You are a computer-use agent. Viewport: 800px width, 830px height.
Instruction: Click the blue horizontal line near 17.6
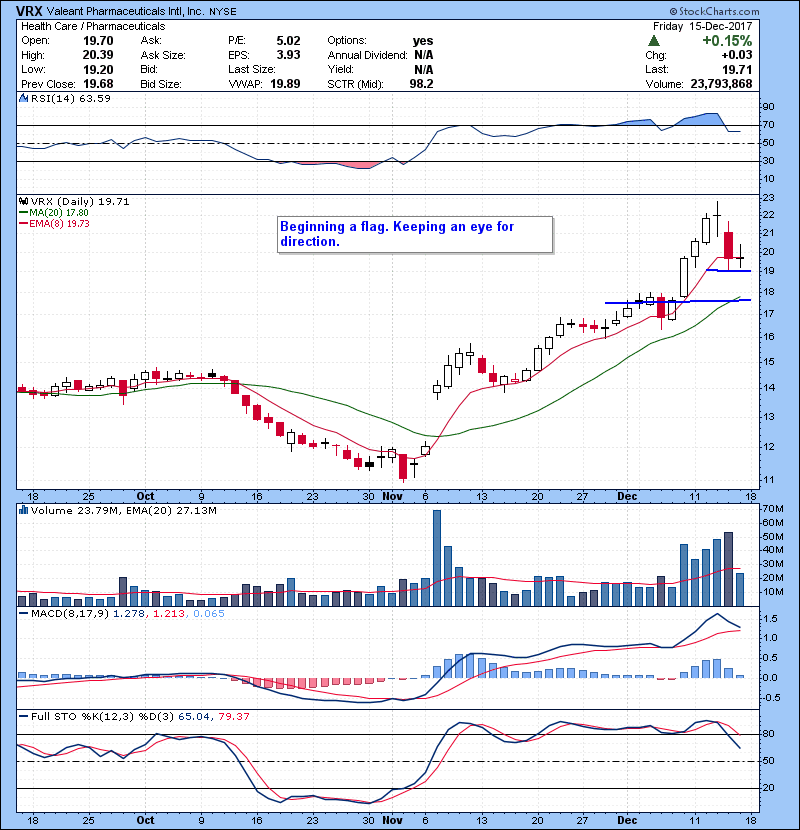(678, 302)
